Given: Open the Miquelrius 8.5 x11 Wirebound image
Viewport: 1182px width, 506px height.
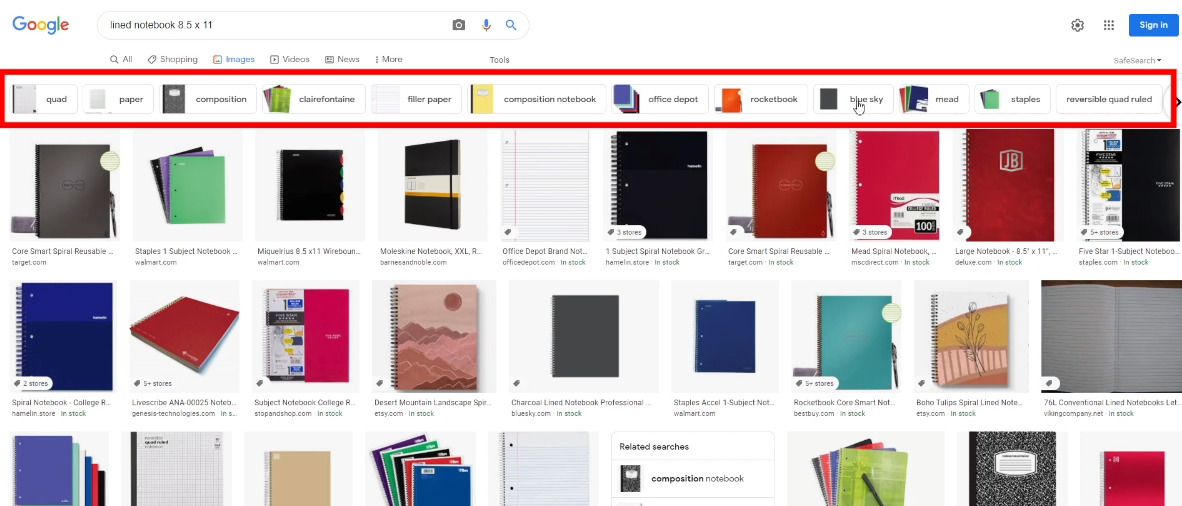Looking at the screenshot, I should click(x=311, y=186).
